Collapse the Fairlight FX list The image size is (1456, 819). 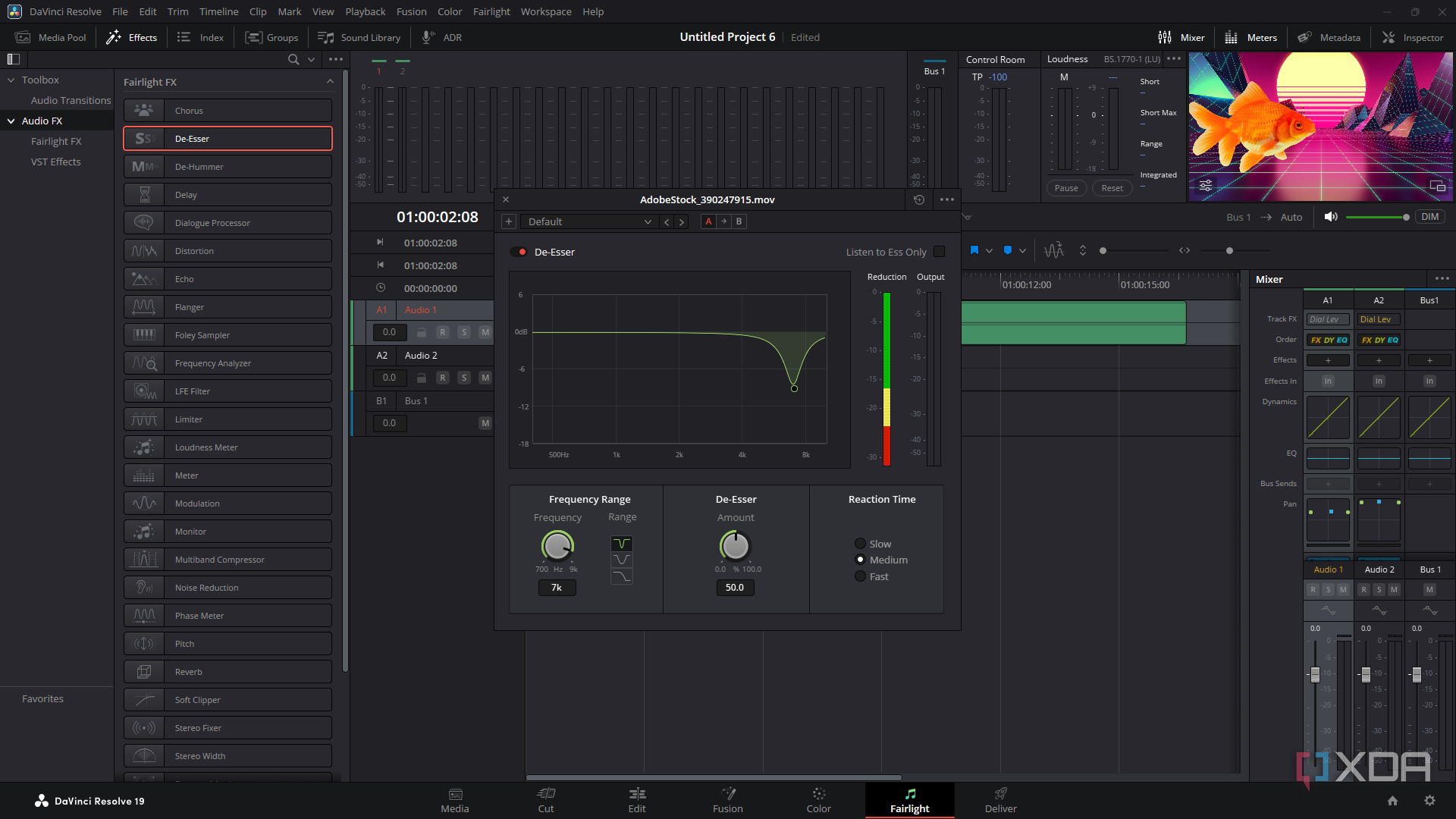(330, 82)
